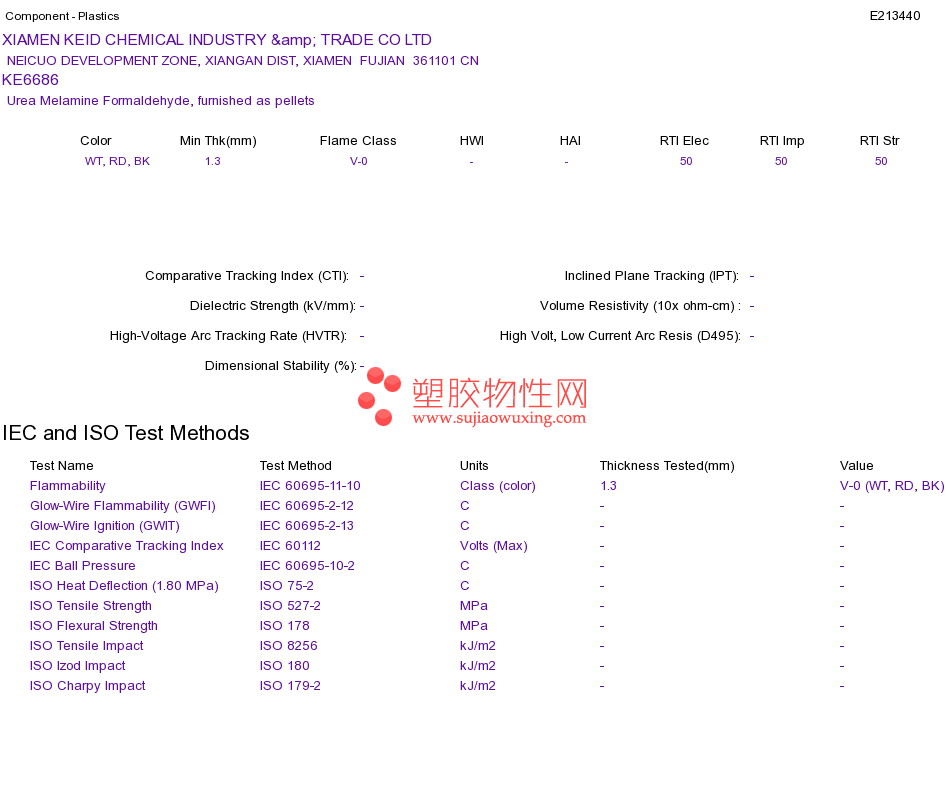Click ISO Tensile Strength test name
Screen dimensions: 950x800
point(91,606)
